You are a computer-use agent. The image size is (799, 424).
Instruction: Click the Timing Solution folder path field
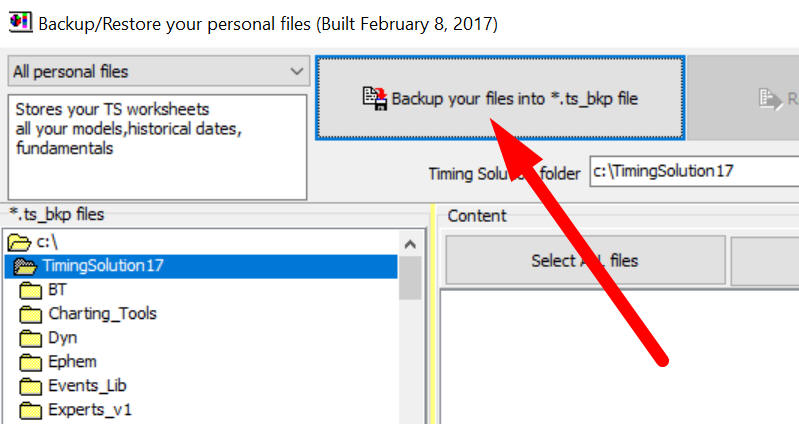pos(693,171)
